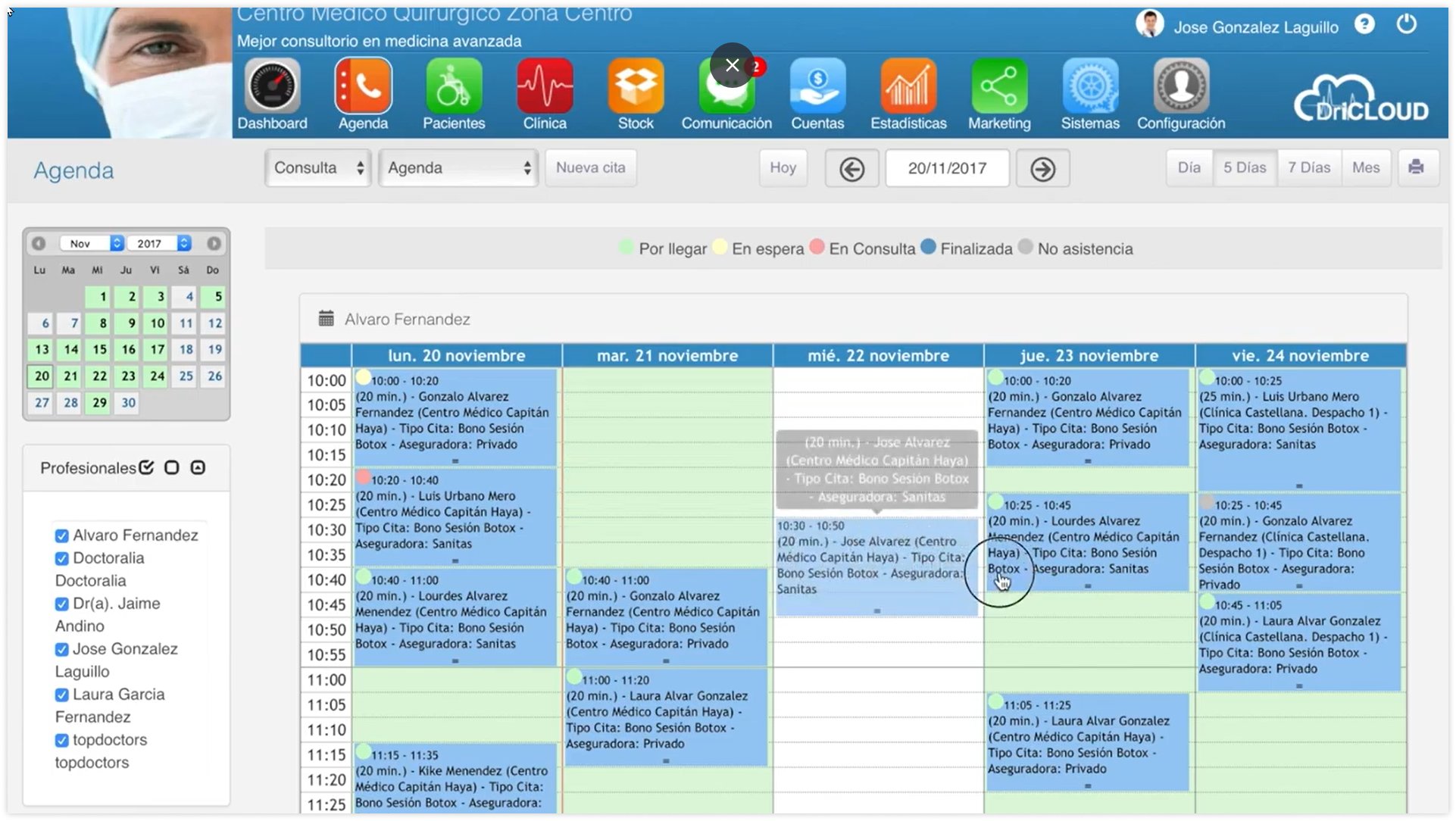Open the Dashboard module icon

272,87
